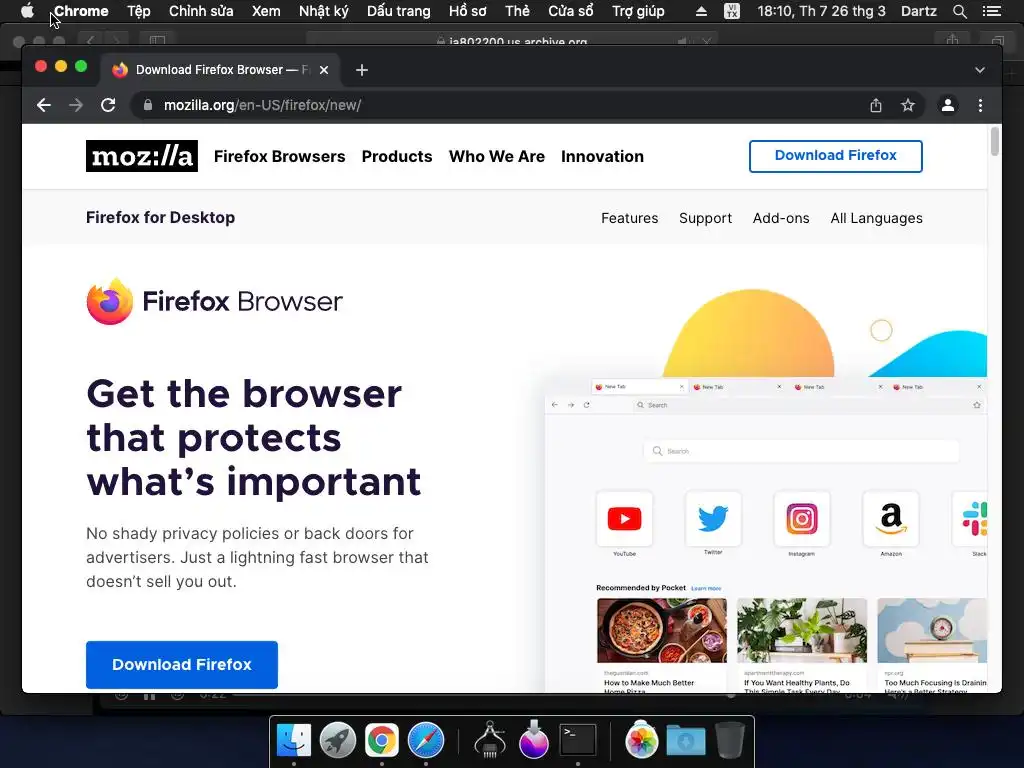Open the Nhật ký menu
This screenshot has height=768, width=1024.
[x=323, y=11]
